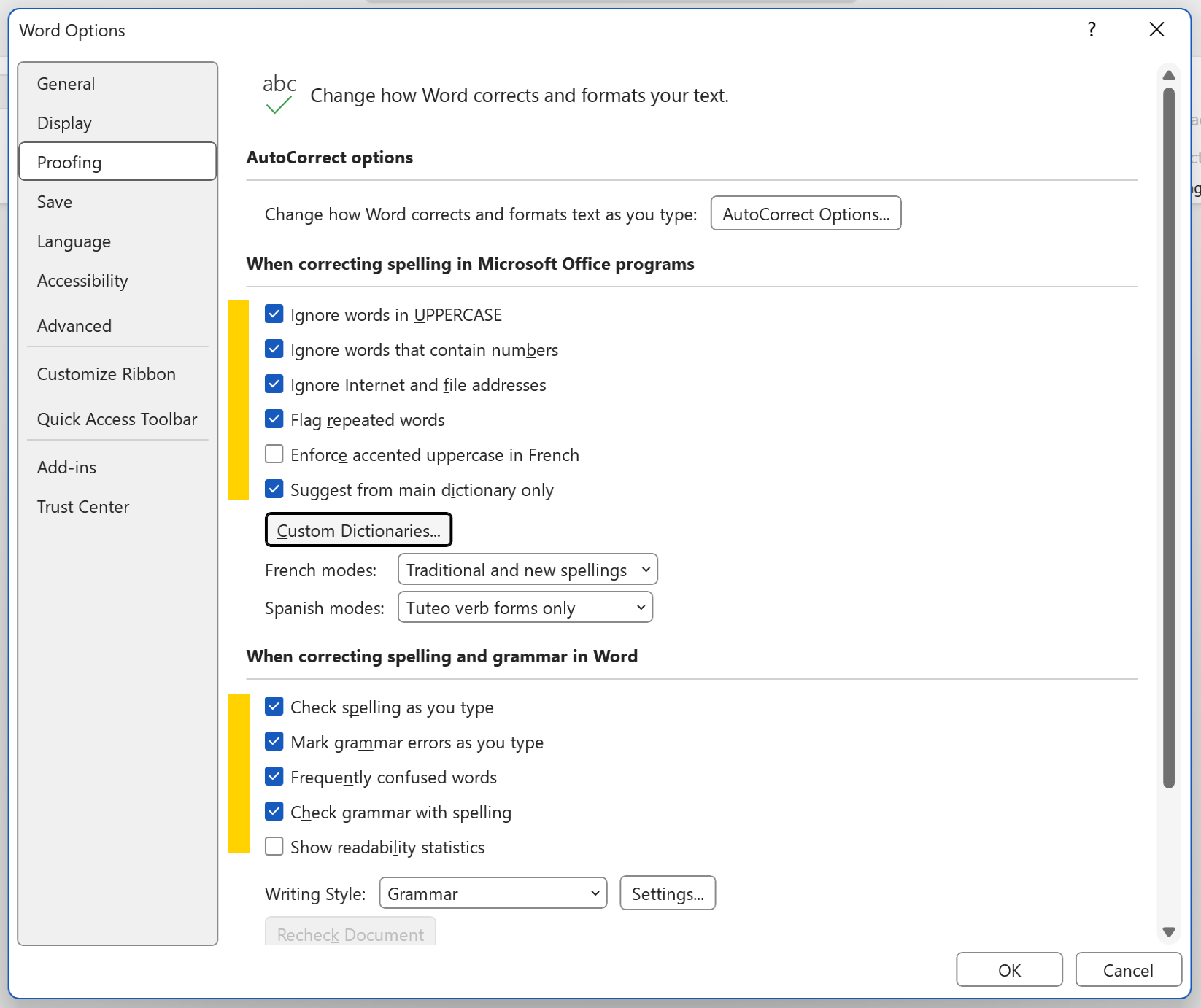Open the Add-ins category

pyautogui.click(x=117, y=468)
